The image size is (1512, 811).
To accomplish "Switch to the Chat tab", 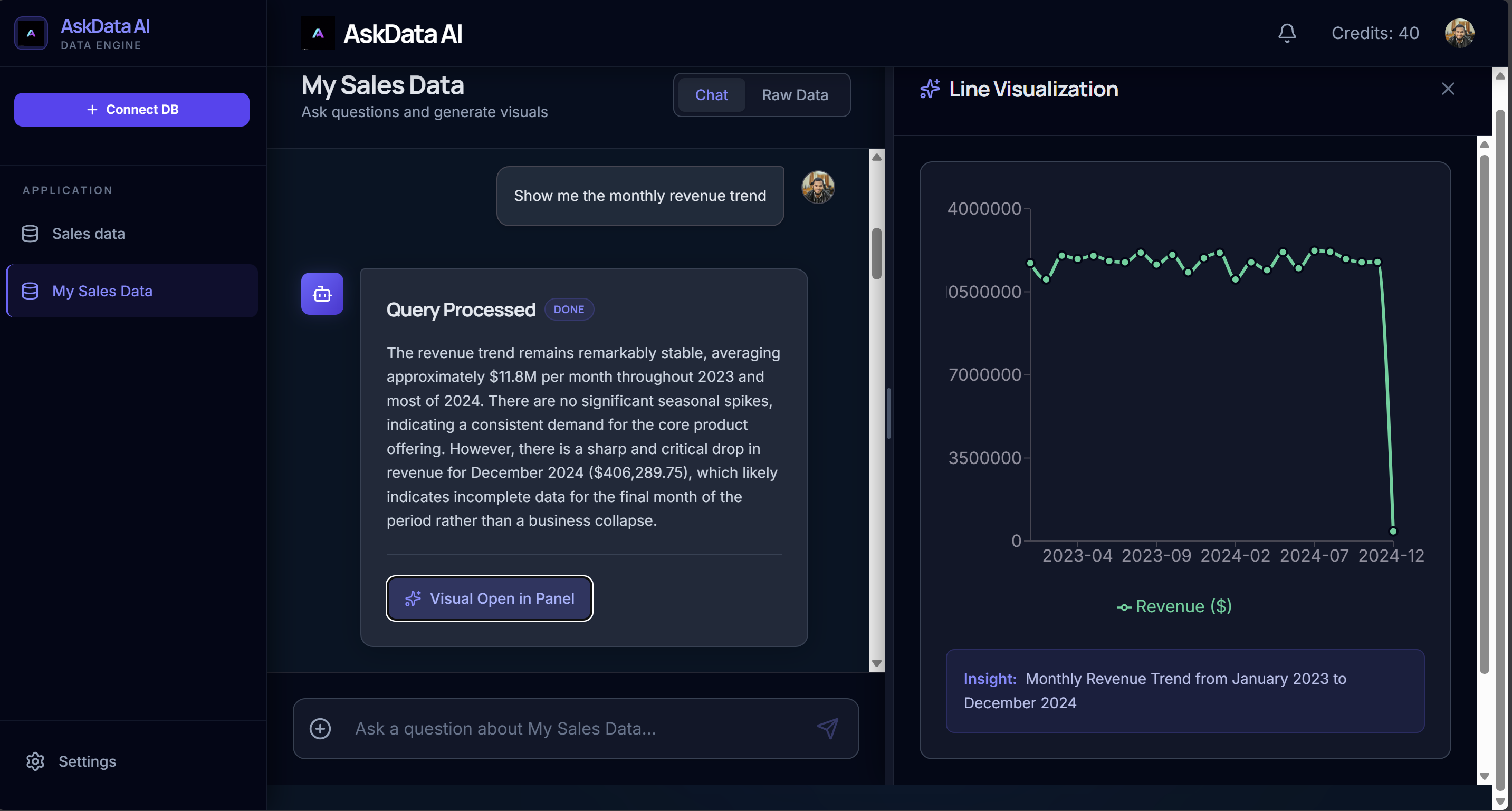I will click(x=711, y=95).
